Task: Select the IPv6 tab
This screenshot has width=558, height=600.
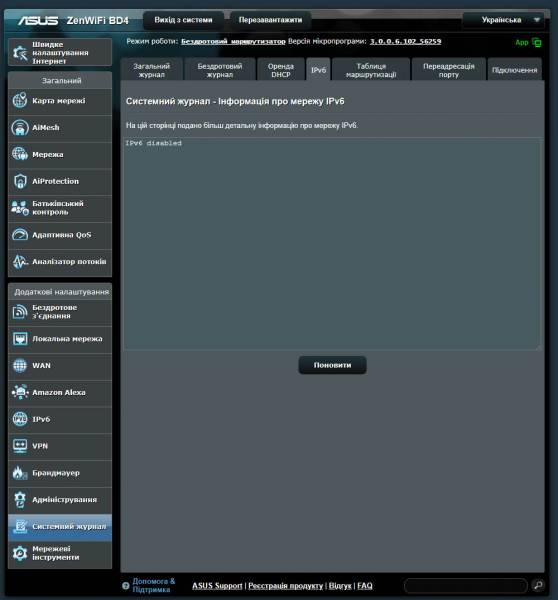Action: pos(318,70)
